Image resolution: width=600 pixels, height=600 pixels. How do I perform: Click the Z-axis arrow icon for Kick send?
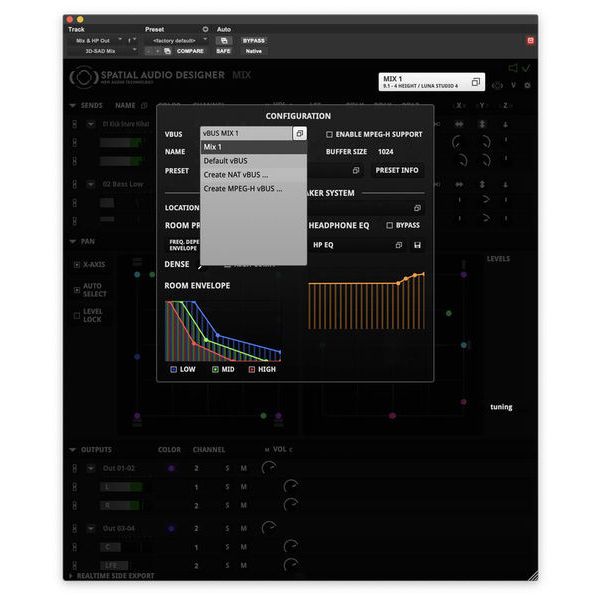tap(505, 124)
